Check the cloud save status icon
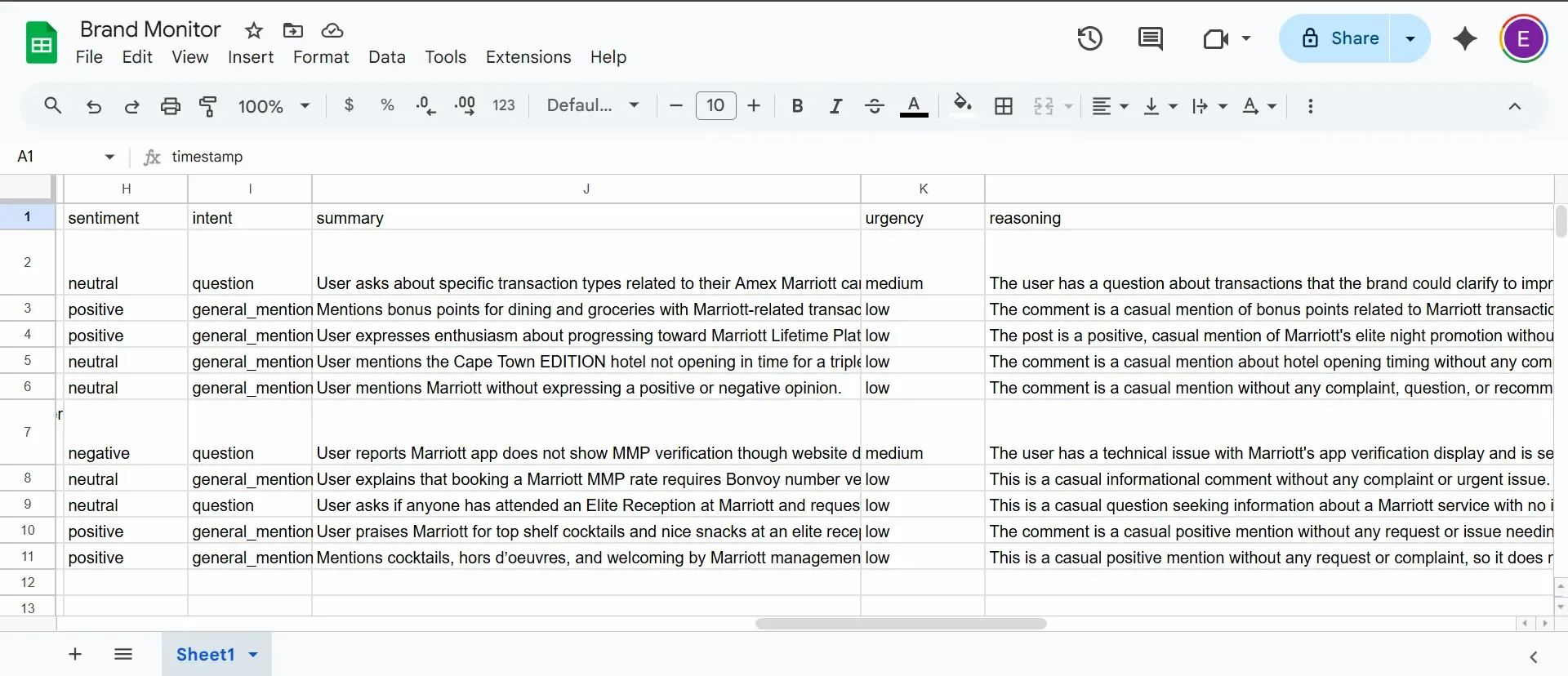 (332, 31)
